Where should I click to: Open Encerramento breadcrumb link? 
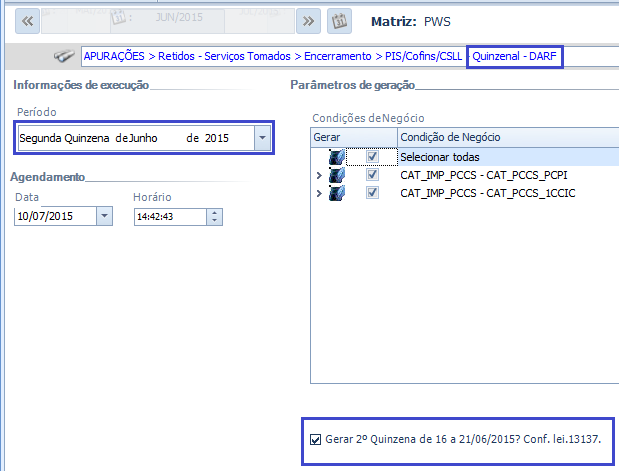click(338, 56)
